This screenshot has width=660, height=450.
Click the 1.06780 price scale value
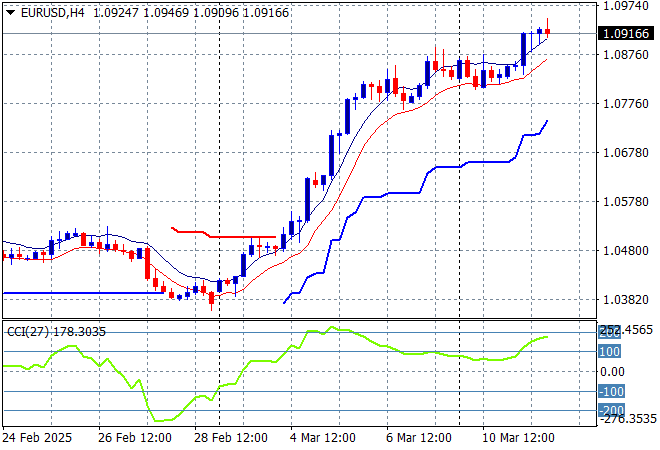[628, 153]
